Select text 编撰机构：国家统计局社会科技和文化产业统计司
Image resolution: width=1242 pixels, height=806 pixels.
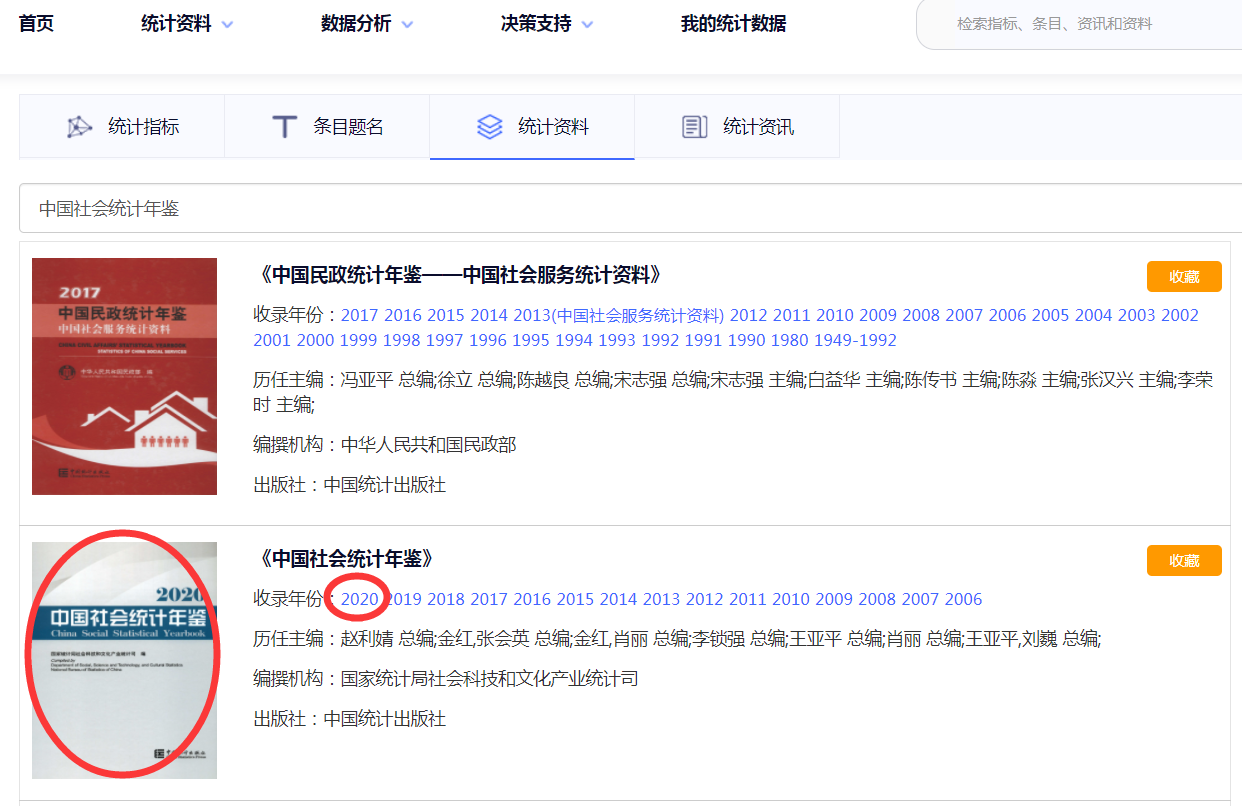[x=446, y=679]
